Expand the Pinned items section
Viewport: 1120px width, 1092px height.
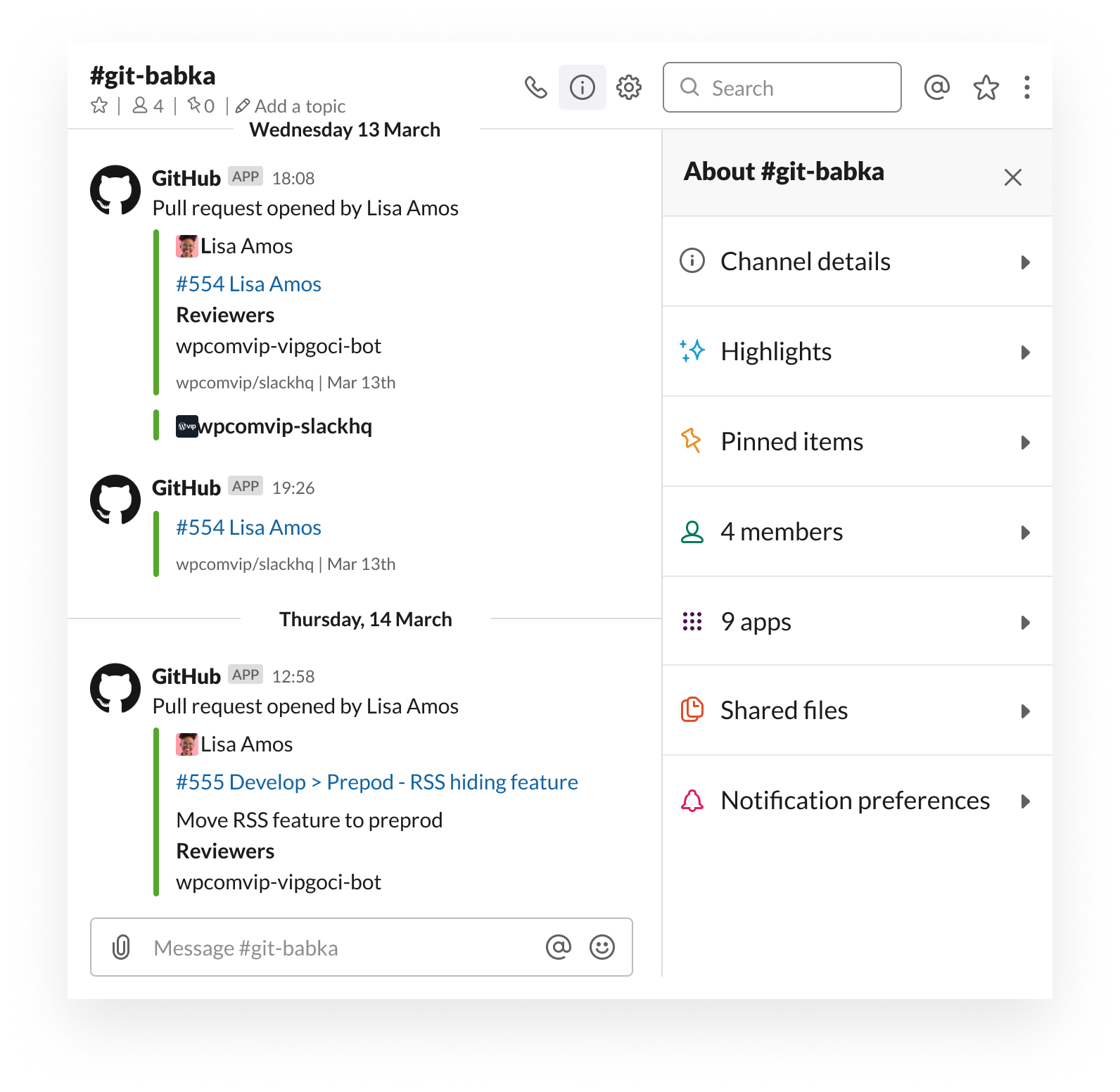858,442
